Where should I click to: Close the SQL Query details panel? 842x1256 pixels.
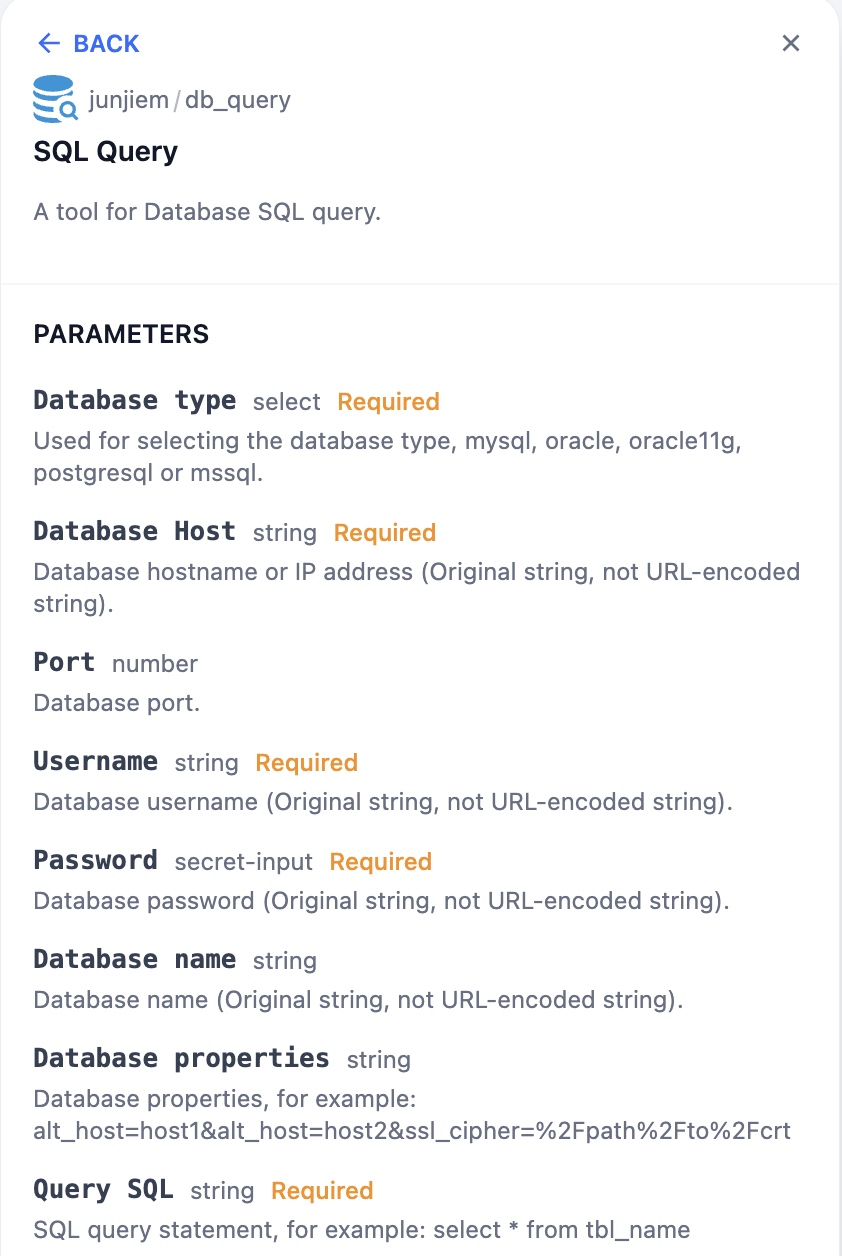[x=791, y=43]
